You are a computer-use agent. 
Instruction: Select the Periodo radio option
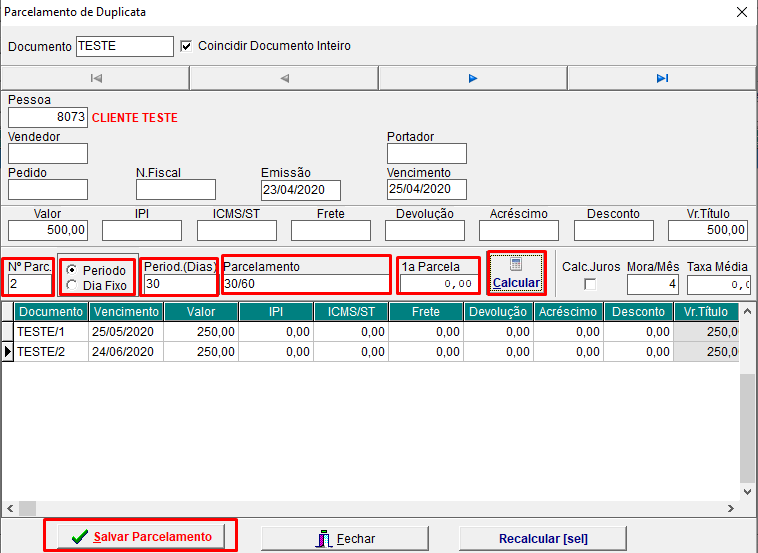pyautogui.click(x=71, y=271)
